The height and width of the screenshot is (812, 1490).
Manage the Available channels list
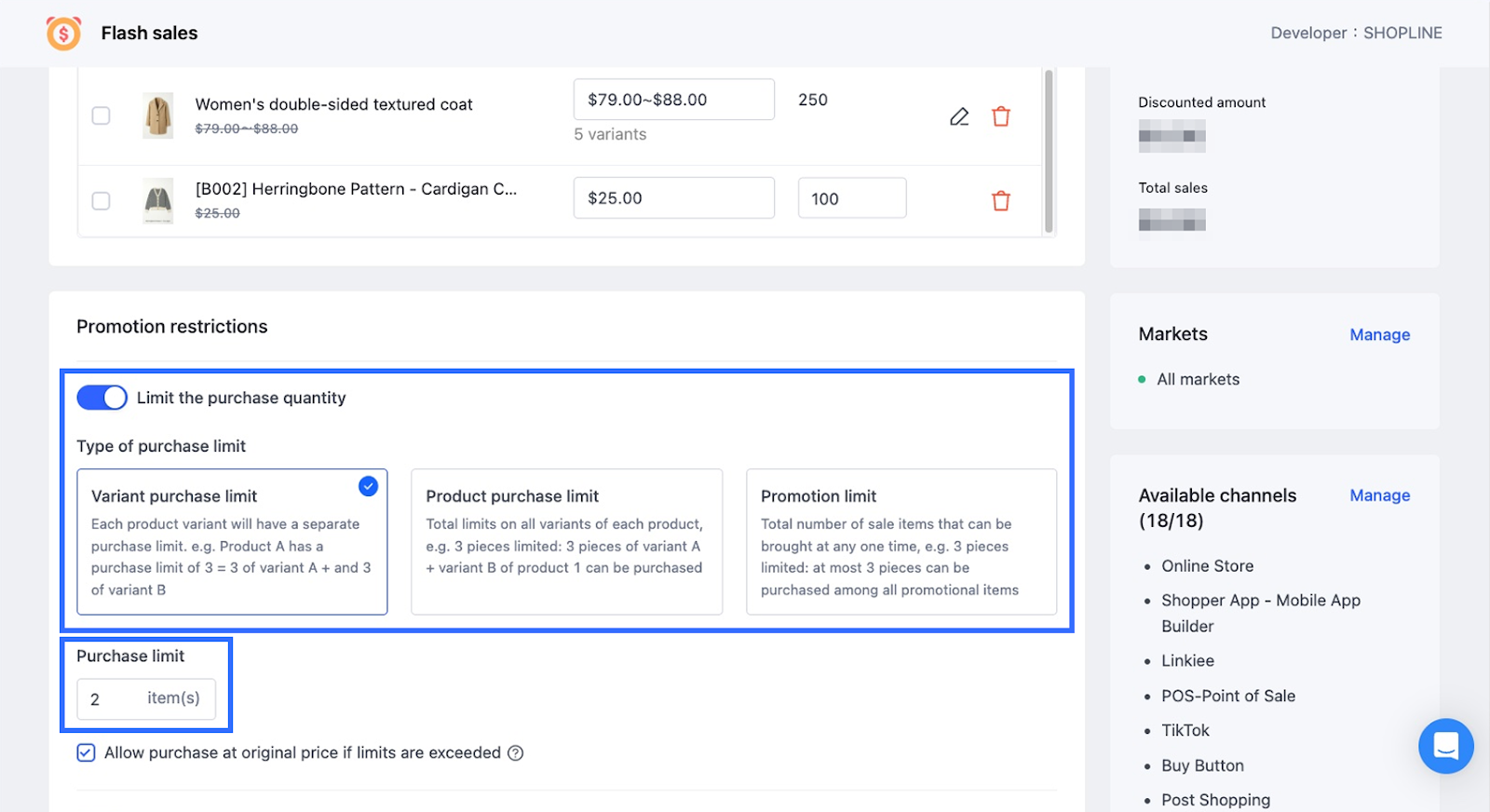point(1379,495)
